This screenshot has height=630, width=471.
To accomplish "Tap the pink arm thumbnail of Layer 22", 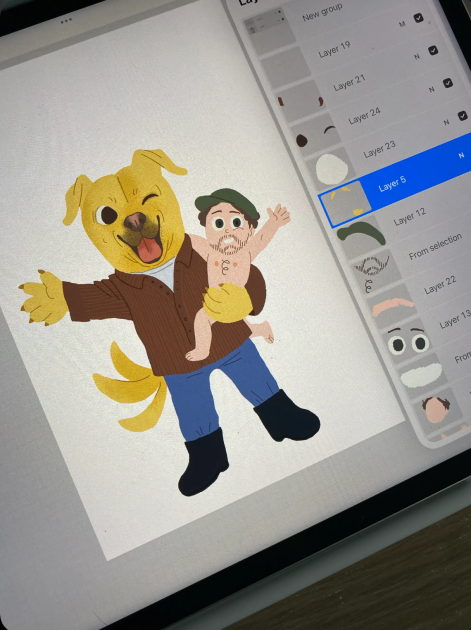I will point(392,306).
